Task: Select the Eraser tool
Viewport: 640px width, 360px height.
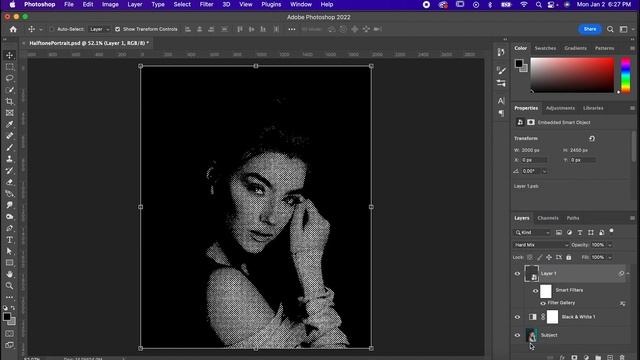Action: click(10, 182)
